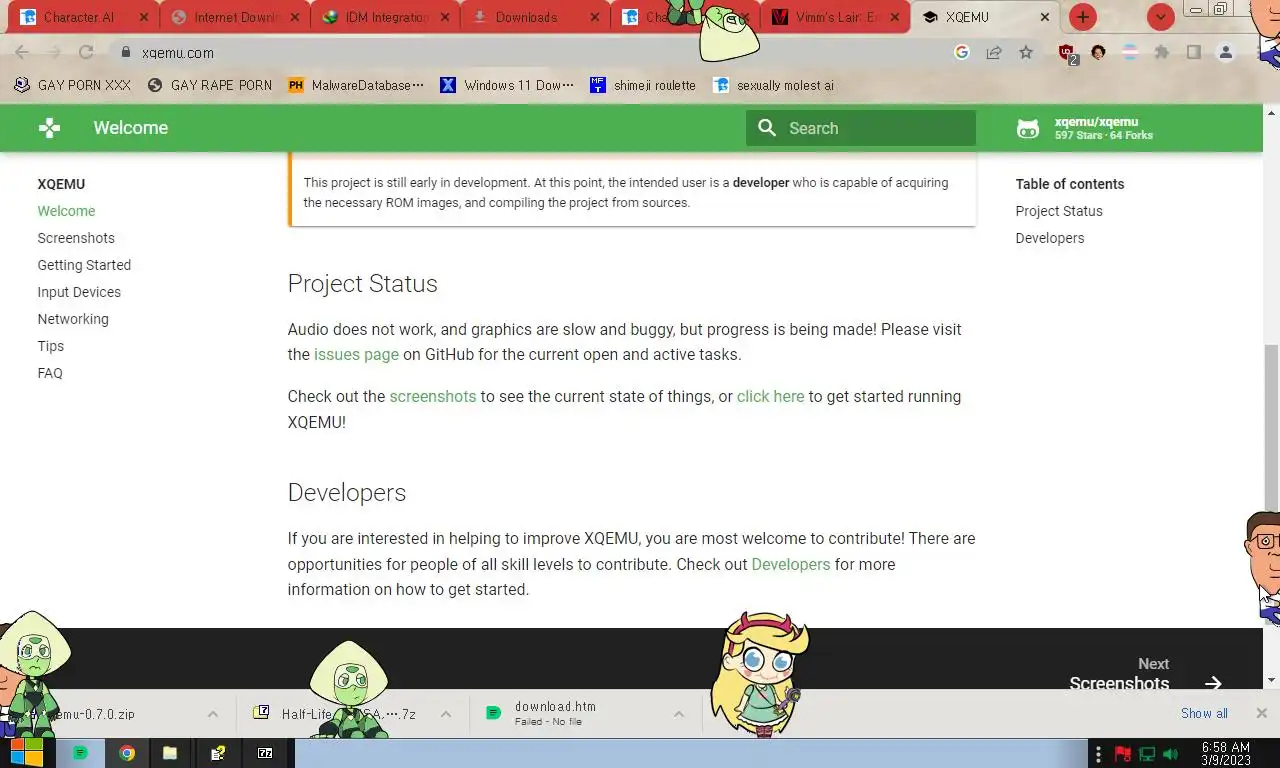Open the Chrome profile avatar

tap(1225, 53)
